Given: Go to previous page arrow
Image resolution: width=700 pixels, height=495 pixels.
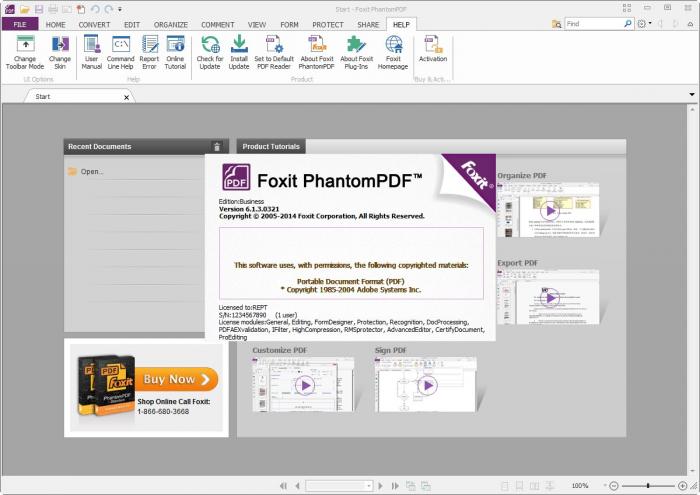Looking at the screenshot, I should 297,486.
